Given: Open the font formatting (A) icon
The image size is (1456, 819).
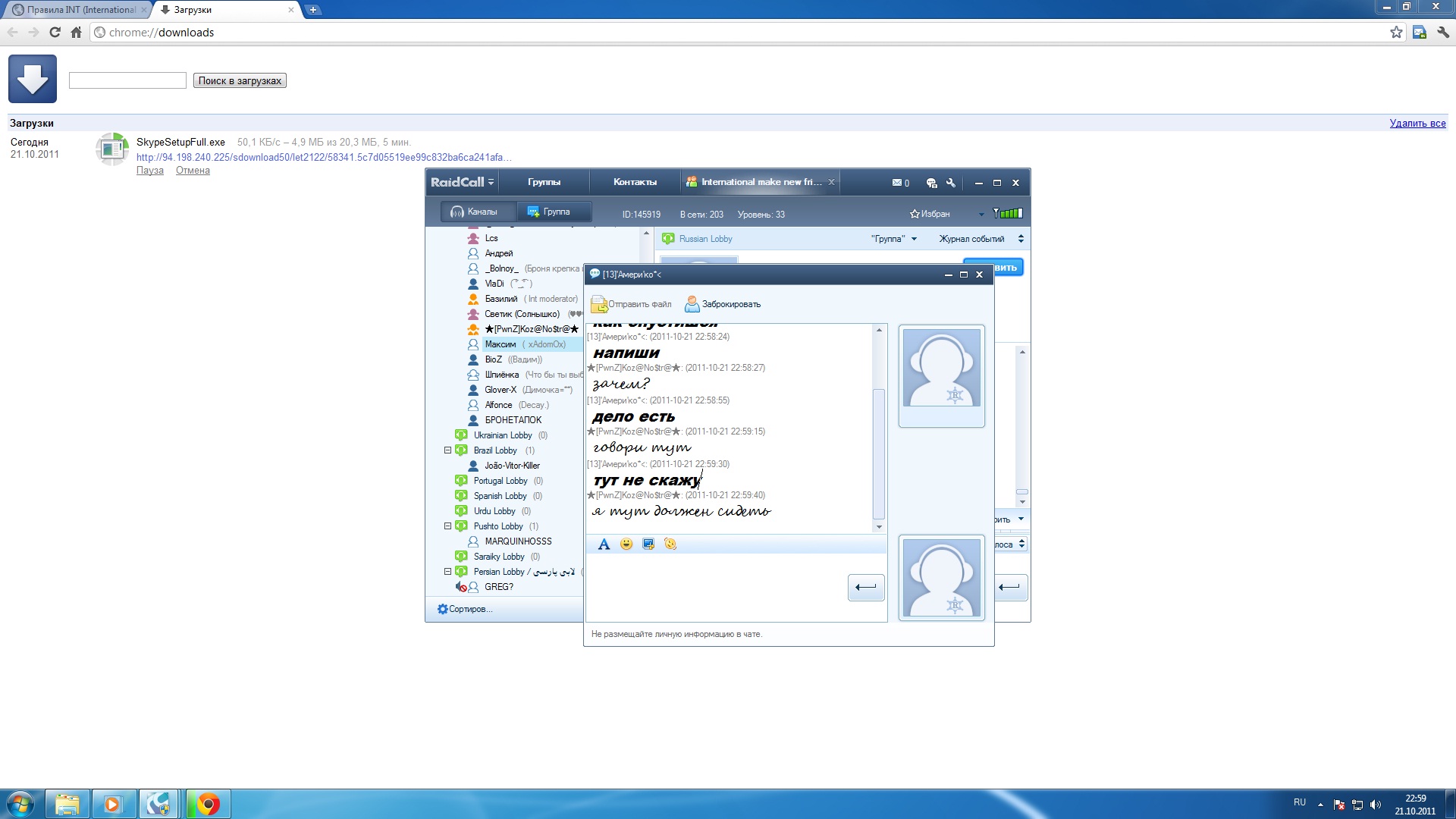Looking at the screenshot, I should [604, 544].
